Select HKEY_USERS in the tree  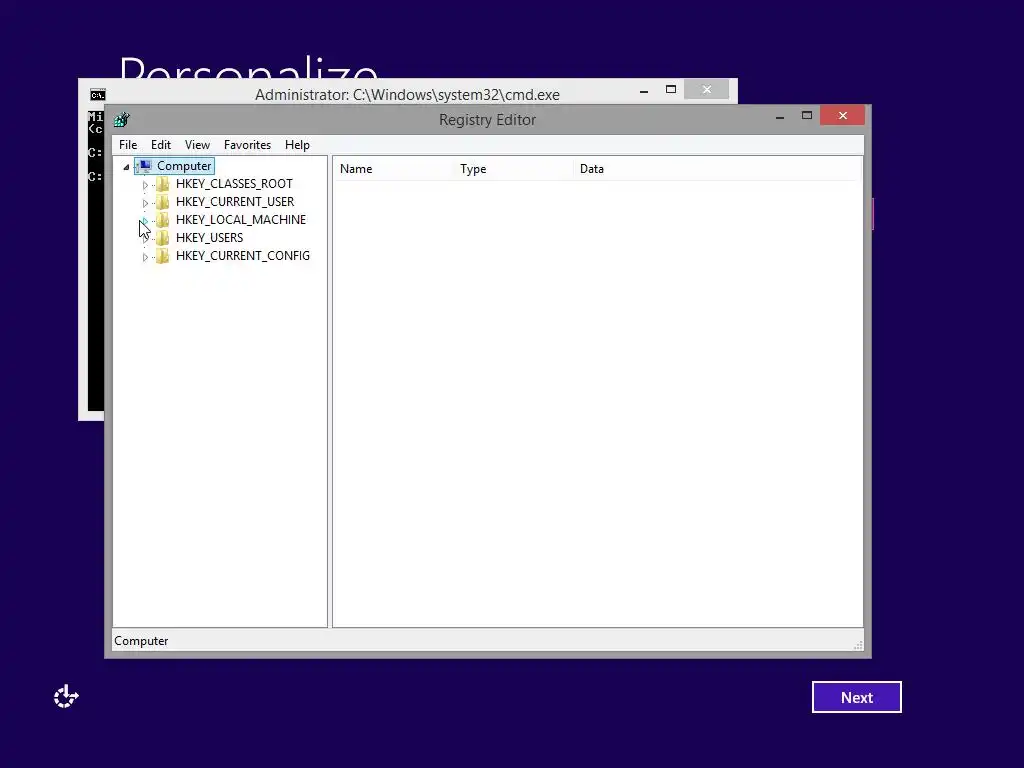click(209, 238)
